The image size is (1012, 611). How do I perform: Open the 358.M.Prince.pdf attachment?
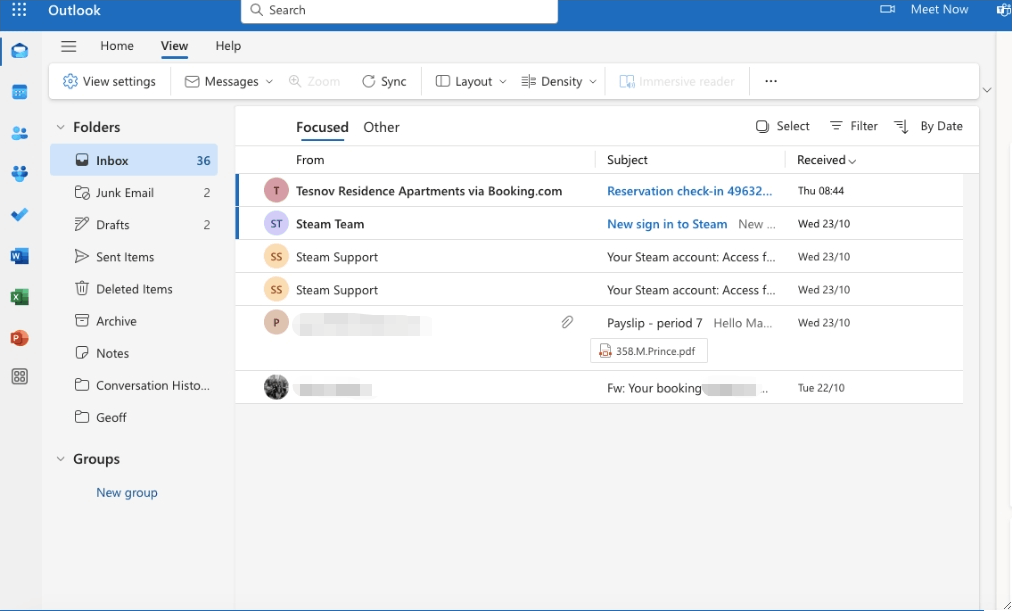pos(649,351)
